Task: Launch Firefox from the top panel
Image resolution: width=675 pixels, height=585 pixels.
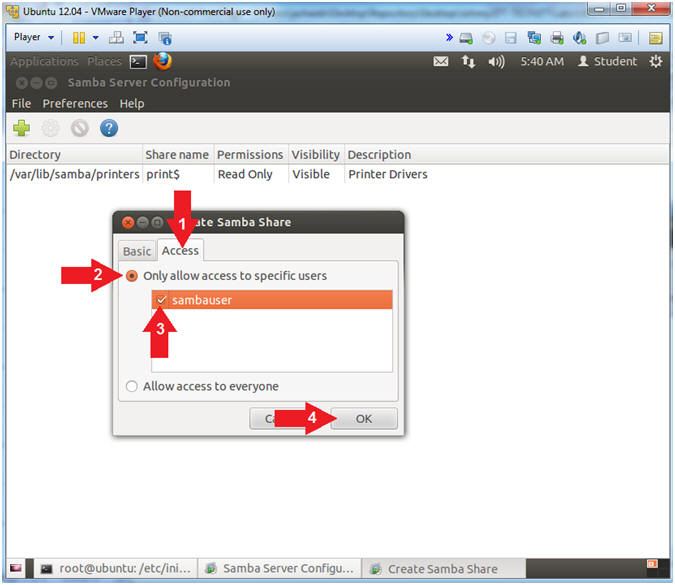Action: click(x=162, y=61)
